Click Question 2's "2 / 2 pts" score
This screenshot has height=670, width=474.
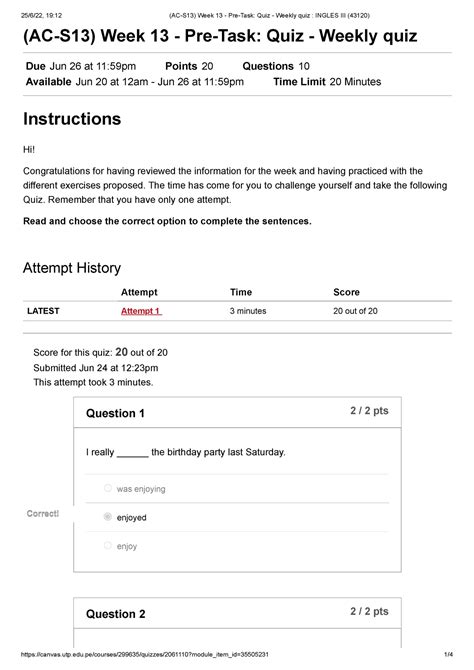(369, 611)
